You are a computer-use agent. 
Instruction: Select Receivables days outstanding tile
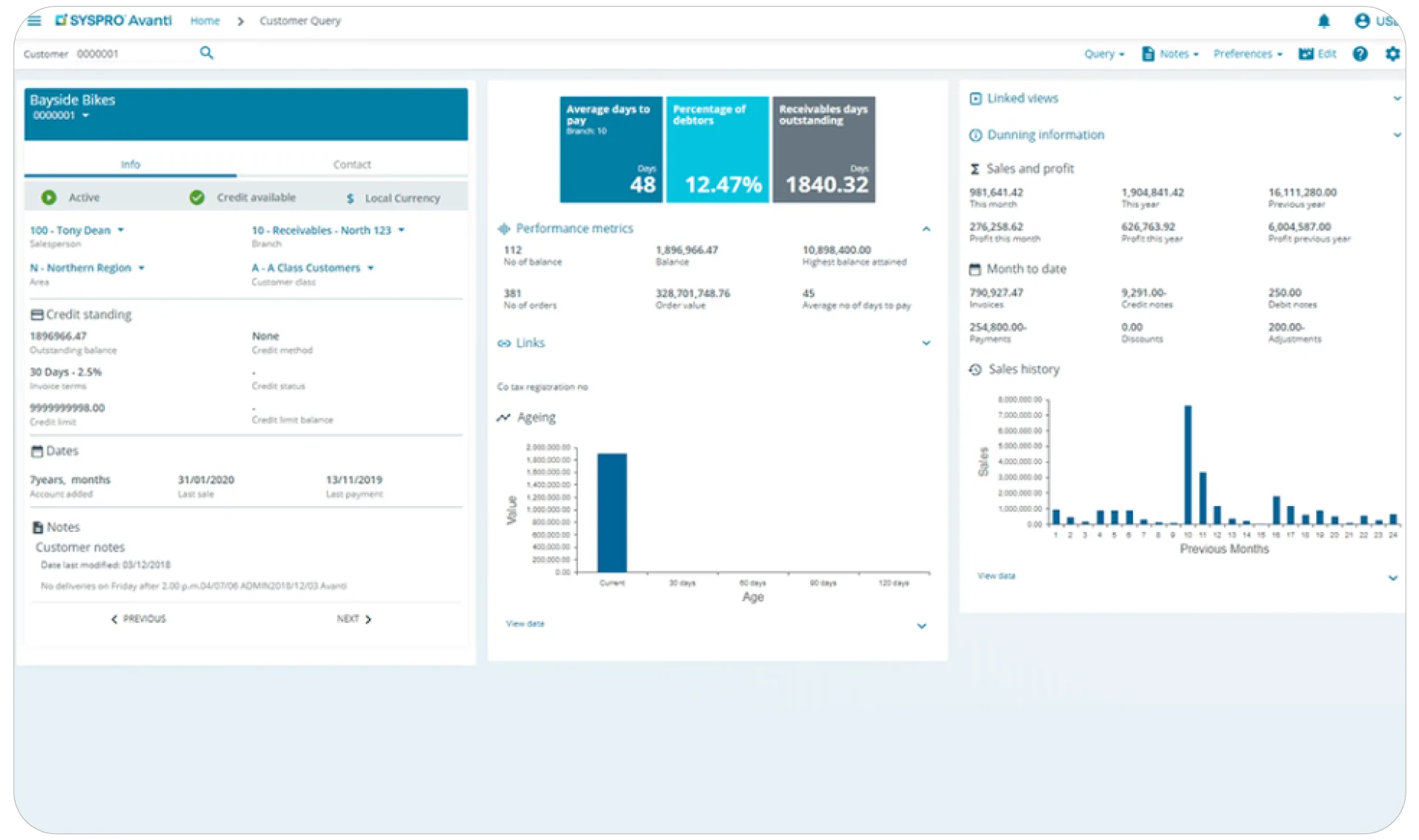(823, 149)
